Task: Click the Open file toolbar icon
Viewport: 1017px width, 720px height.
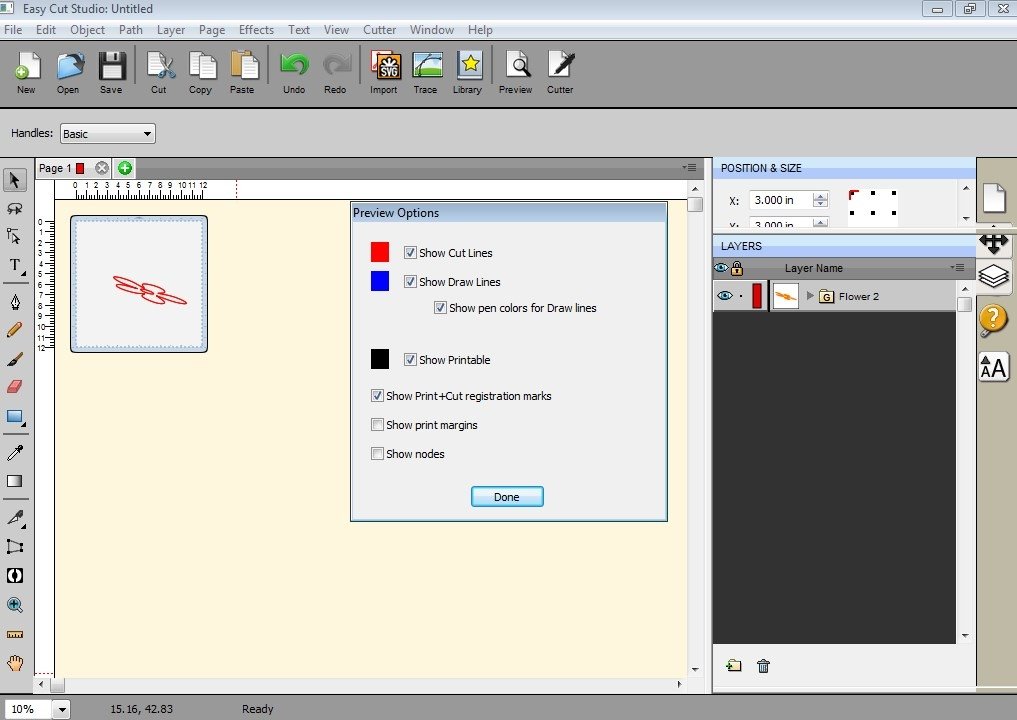Action: pyautogui.click(x=69, y=67)
